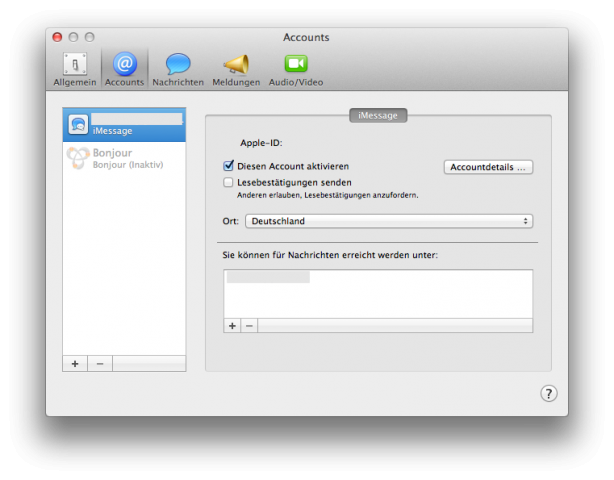
Task: Click the iMessage account icon in sidebar
Action: click(x=78, y=124)
